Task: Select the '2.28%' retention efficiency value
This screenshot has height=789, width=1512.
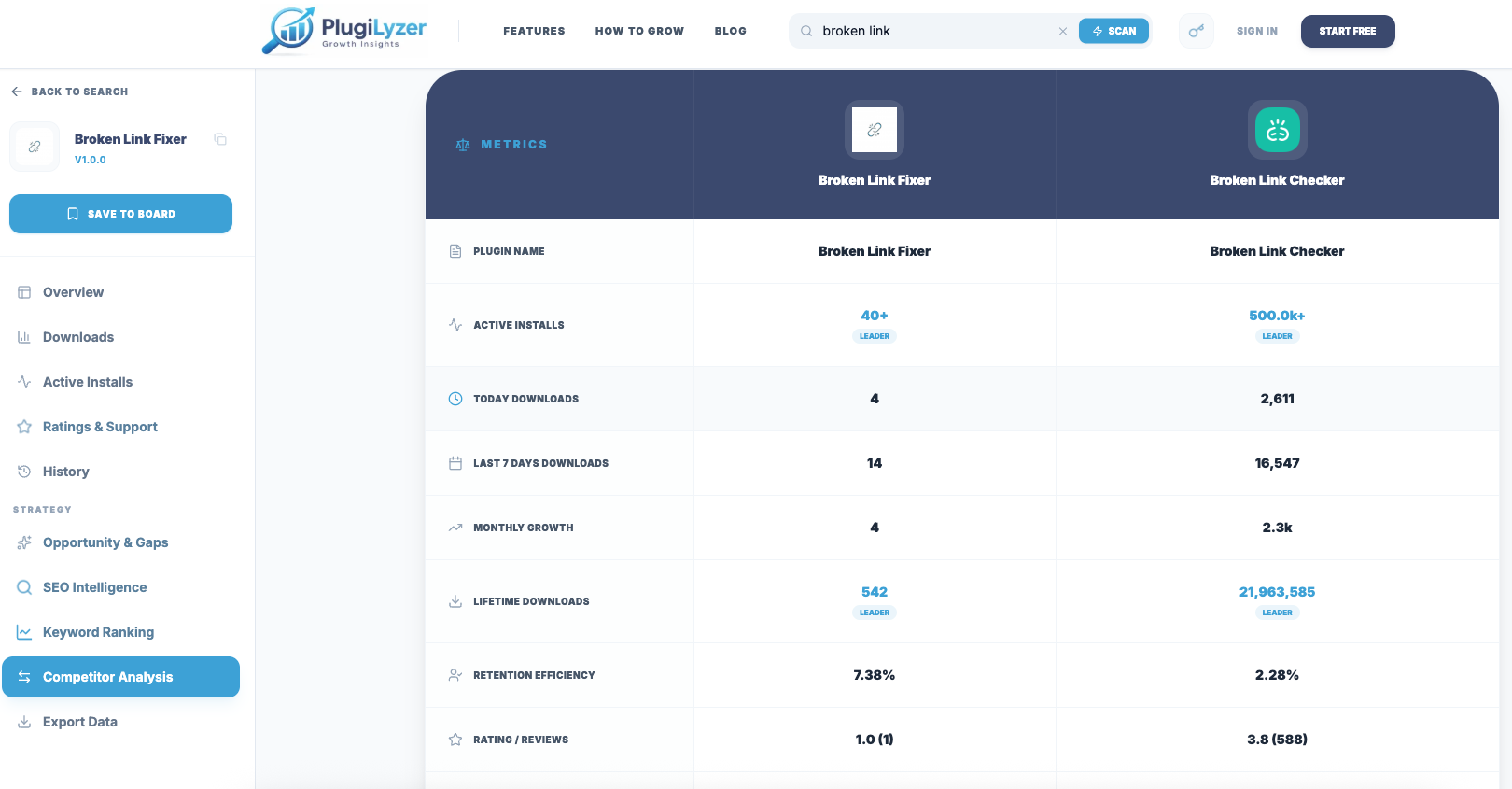Action: click(1277, 675)
